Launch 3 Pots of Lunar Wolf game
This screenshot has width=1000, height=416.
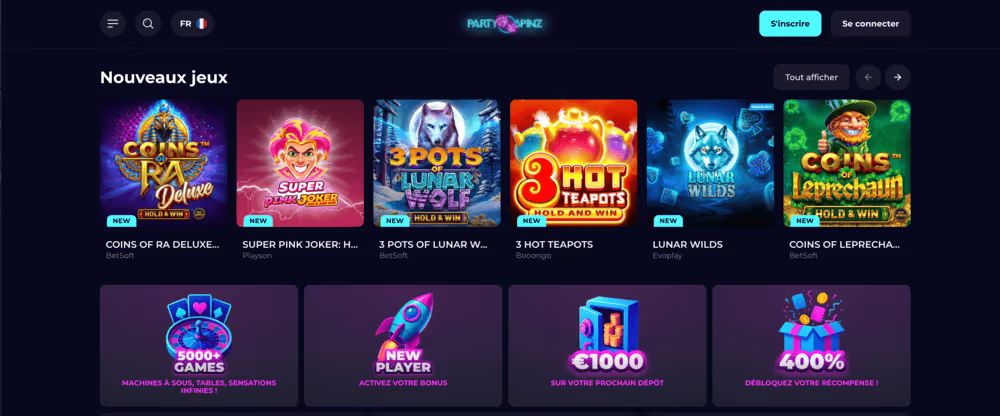point(437,163)
